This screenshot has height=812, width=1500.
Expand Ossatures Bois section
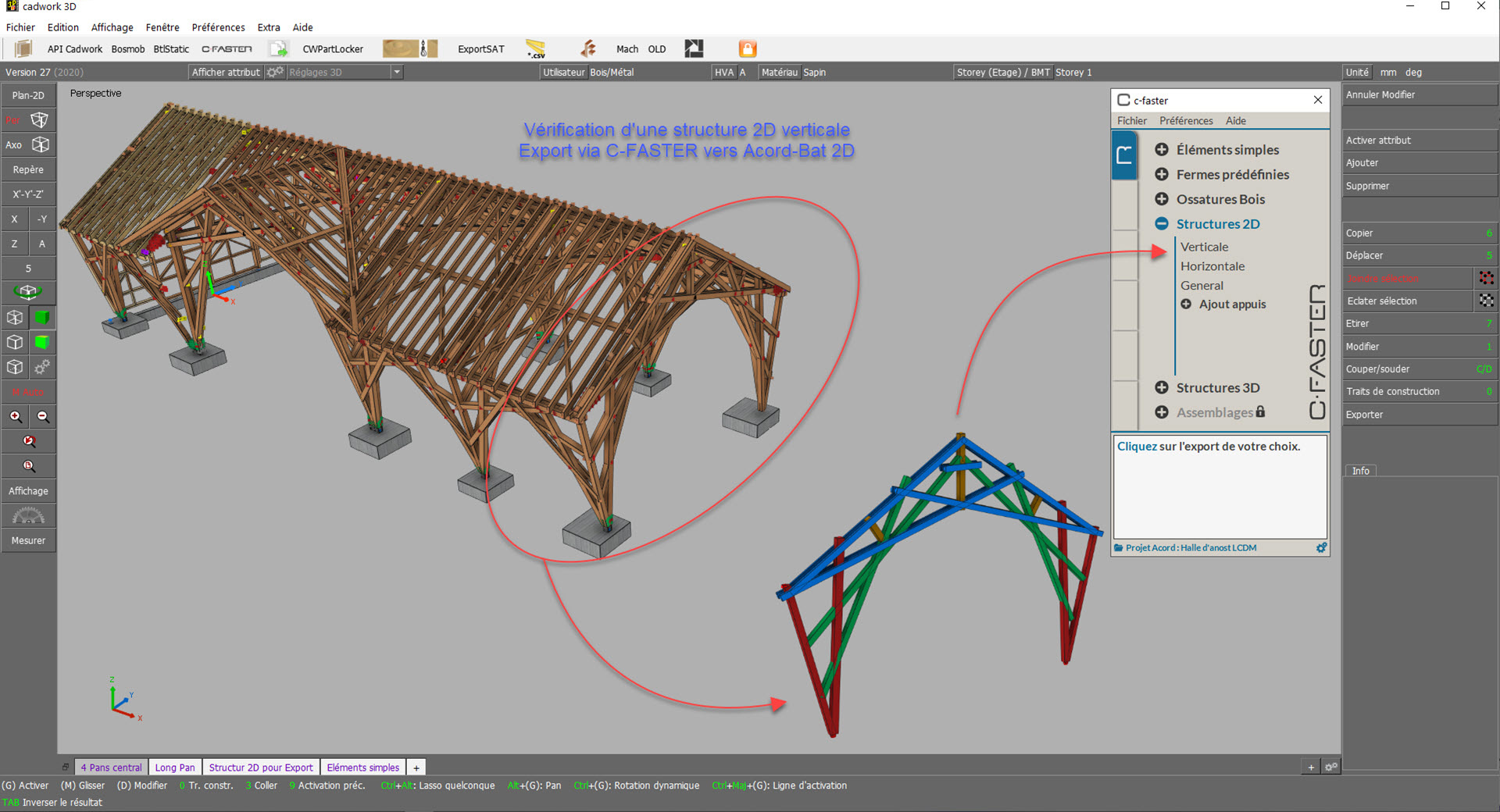pyautogui.click(x=1162, y=199)
